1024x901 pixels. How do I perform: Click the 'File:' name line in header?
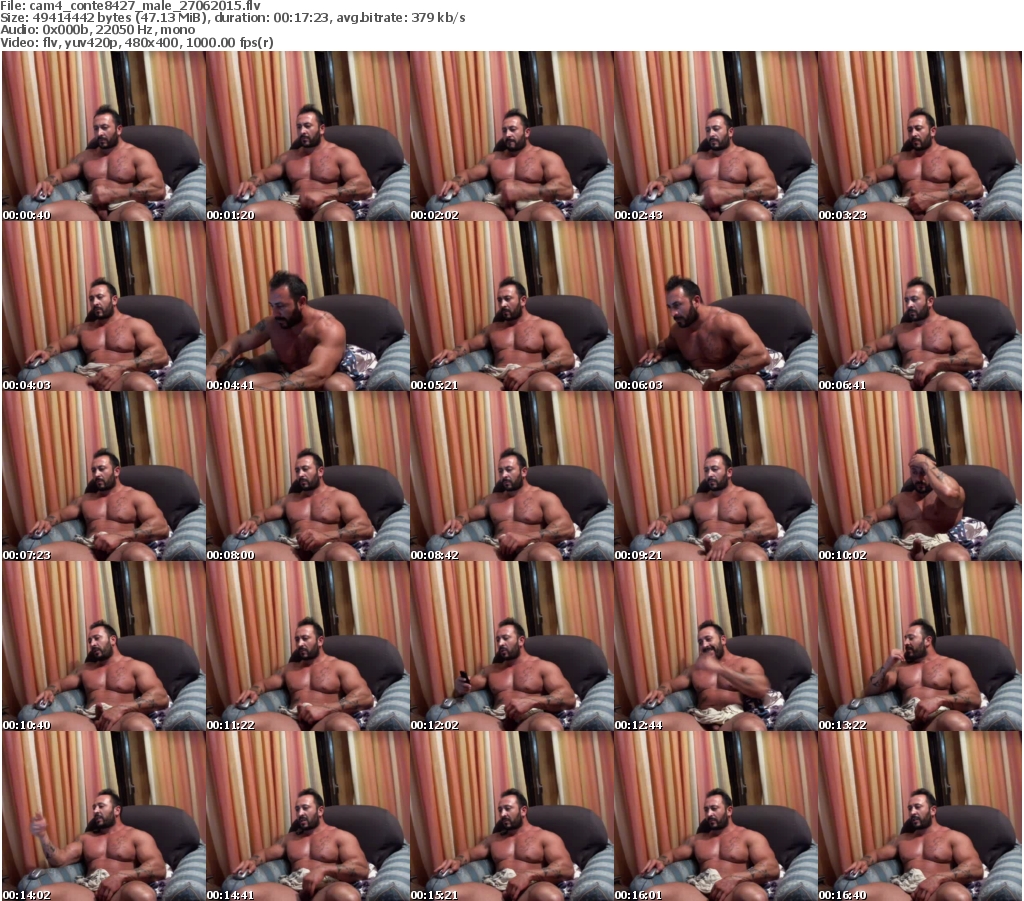(131, 6)
